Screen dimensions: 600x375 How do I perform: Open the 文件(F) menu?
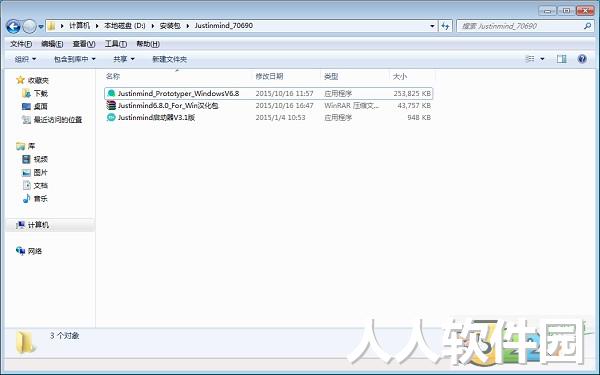tap(21, 44)
